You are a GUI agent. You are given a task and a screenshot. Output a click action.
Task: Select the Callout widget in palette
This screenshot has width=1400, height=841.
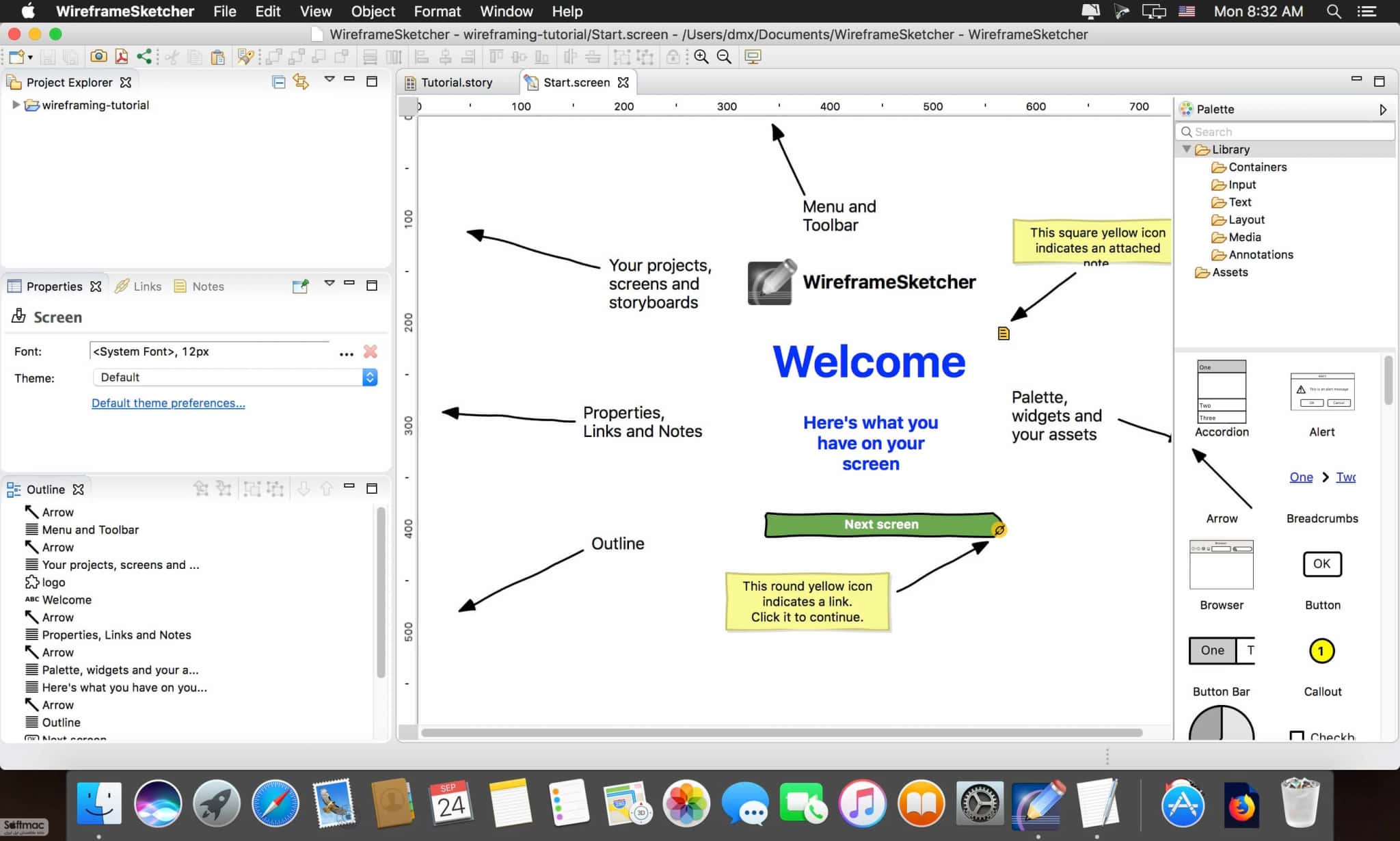click(x=1322, y=667)
